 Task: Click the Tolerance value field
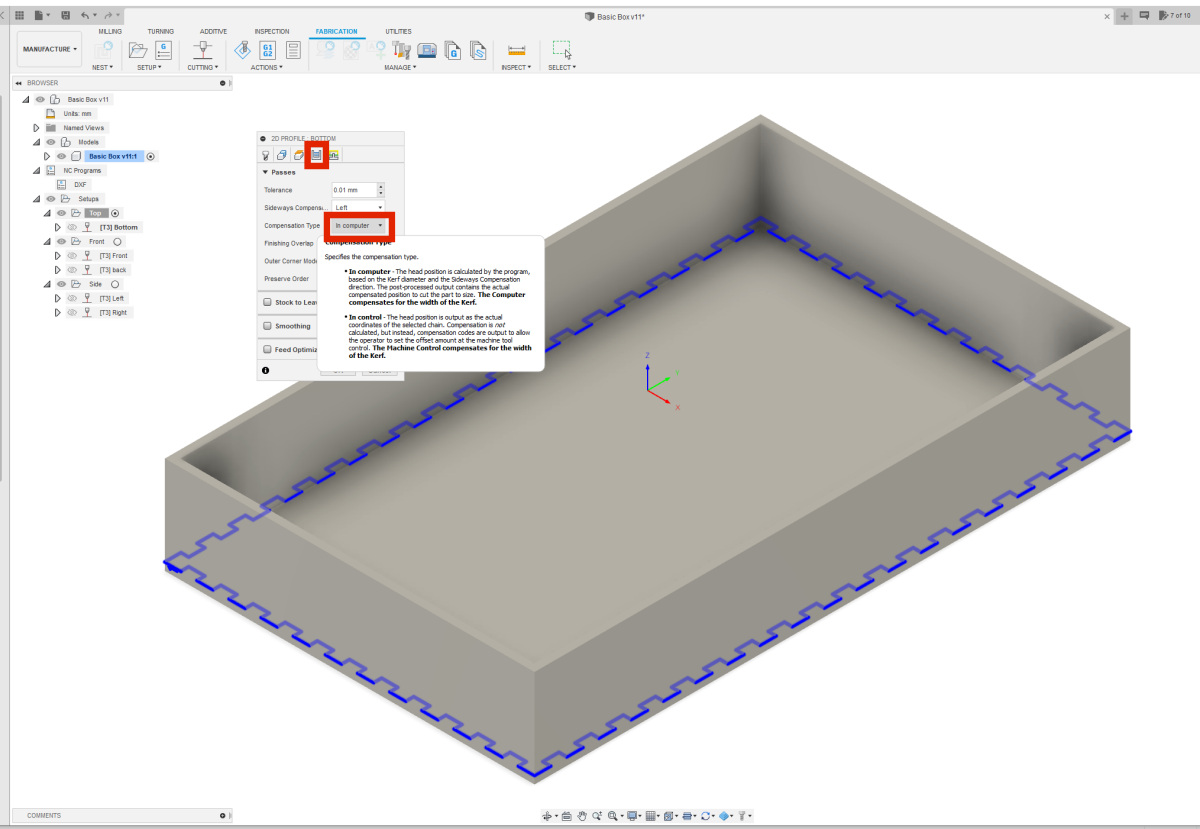point(353,190)
